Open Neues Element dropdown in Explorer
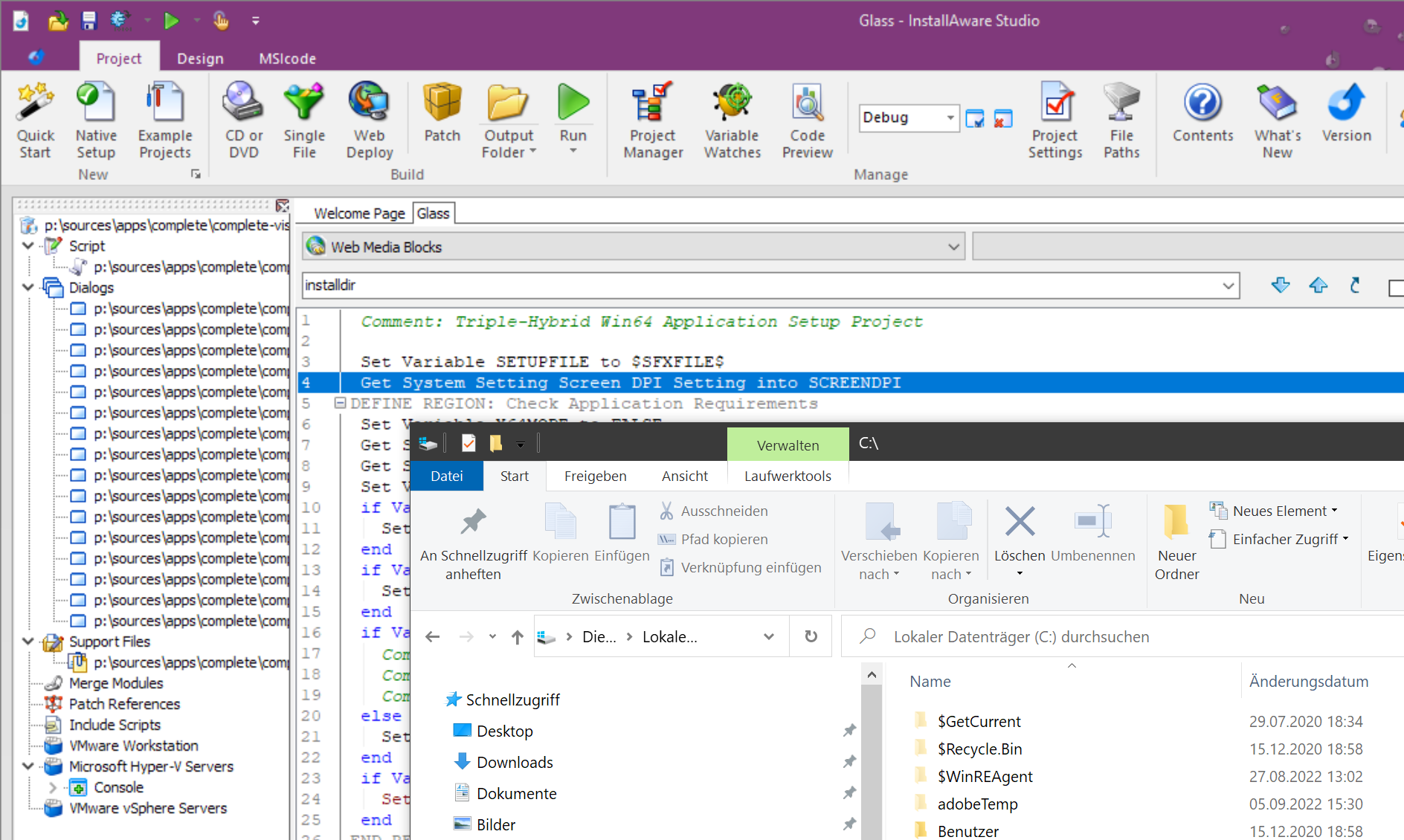This screenshot has width=1404, height=840. click(1273, 511)
